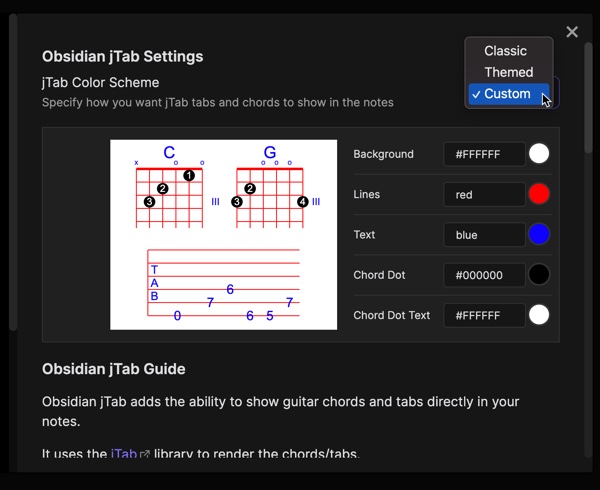Click the external link icon after jTab
The width and height of the screenshot is (600, 490).
[145, 454]
